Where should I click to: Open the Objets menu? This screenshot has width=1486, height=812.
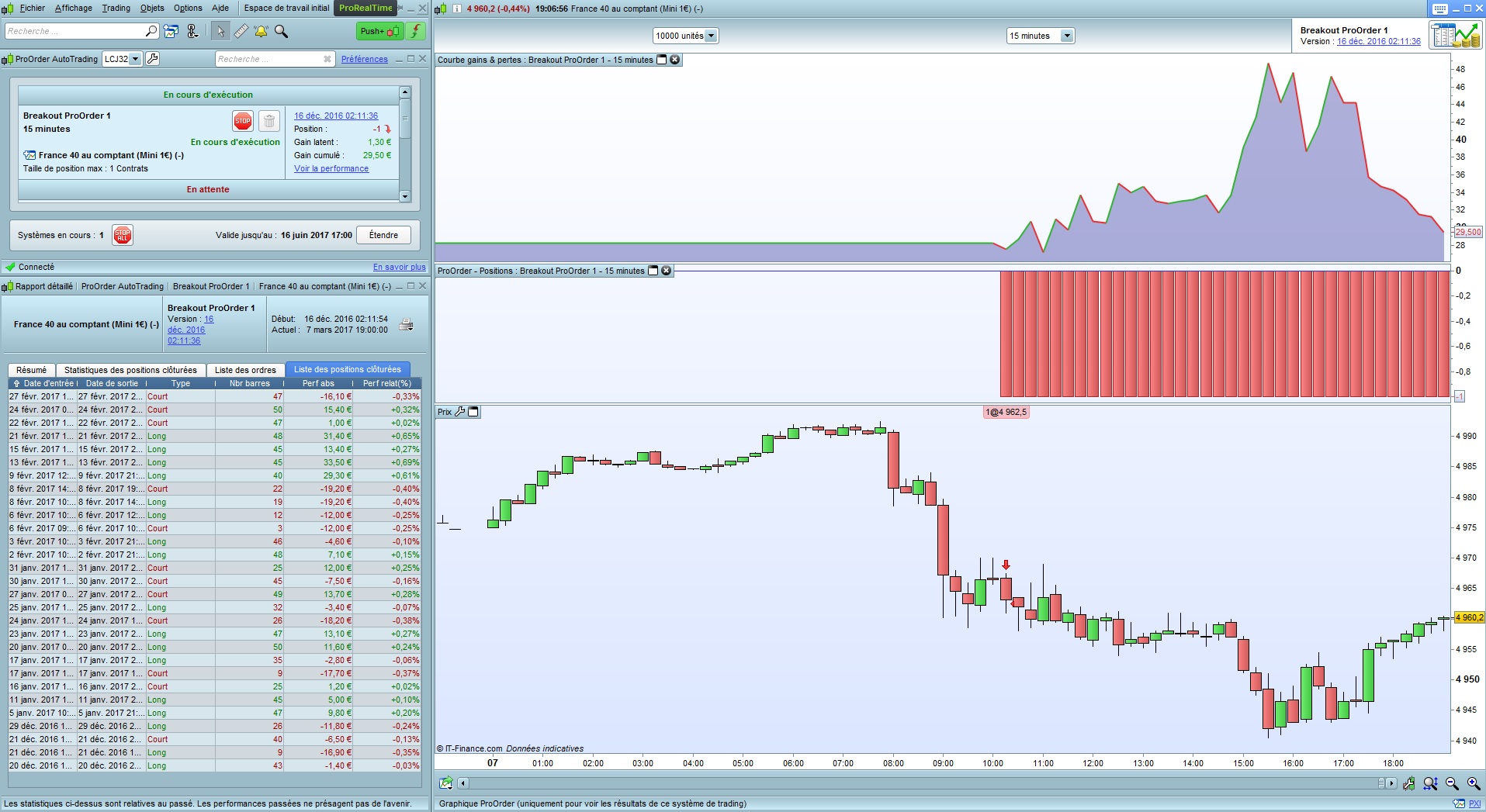[x=152, y=8]
